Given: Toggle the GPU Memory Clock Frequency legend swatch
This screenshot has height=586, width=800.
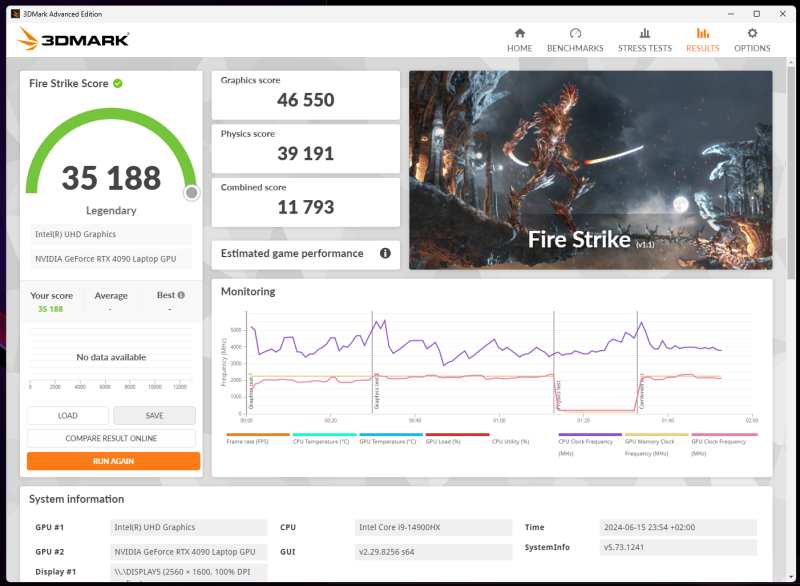Looking at the screenshot, I should tap(657, 435).
